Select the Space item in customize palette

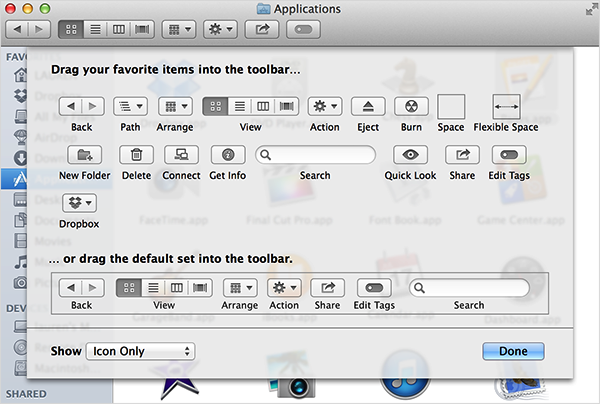(451, 107)
